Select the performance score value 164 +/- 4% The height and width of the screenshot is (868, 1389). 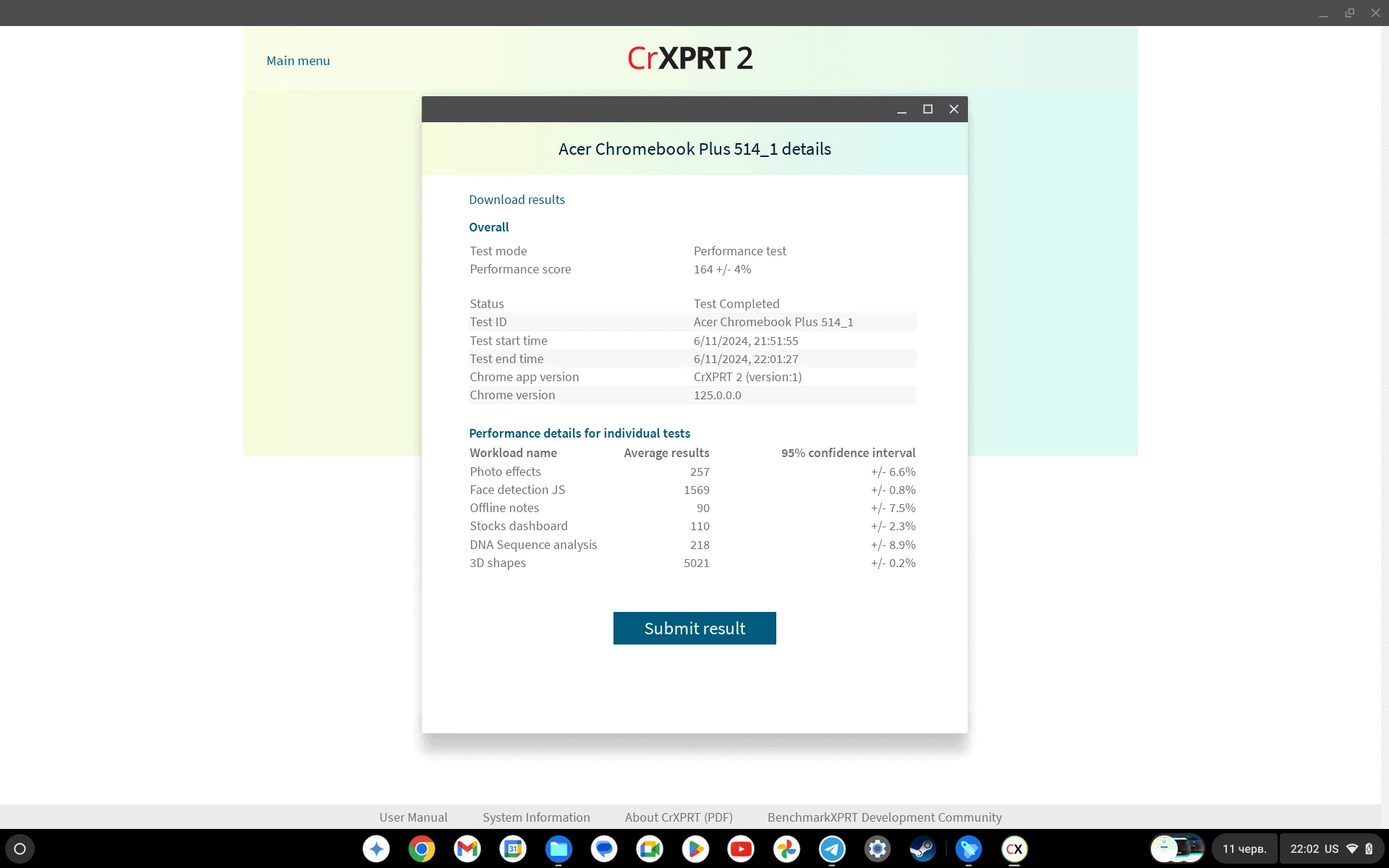pyautogui.click(x=722, y=269)
